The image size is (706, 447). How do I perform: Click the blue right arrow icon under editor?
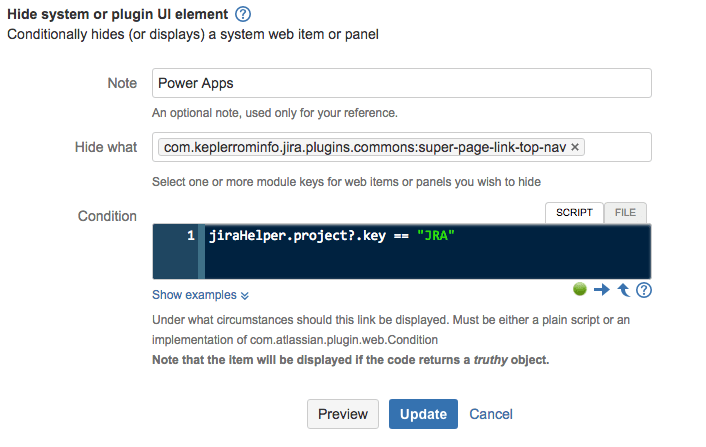[601, 290]
